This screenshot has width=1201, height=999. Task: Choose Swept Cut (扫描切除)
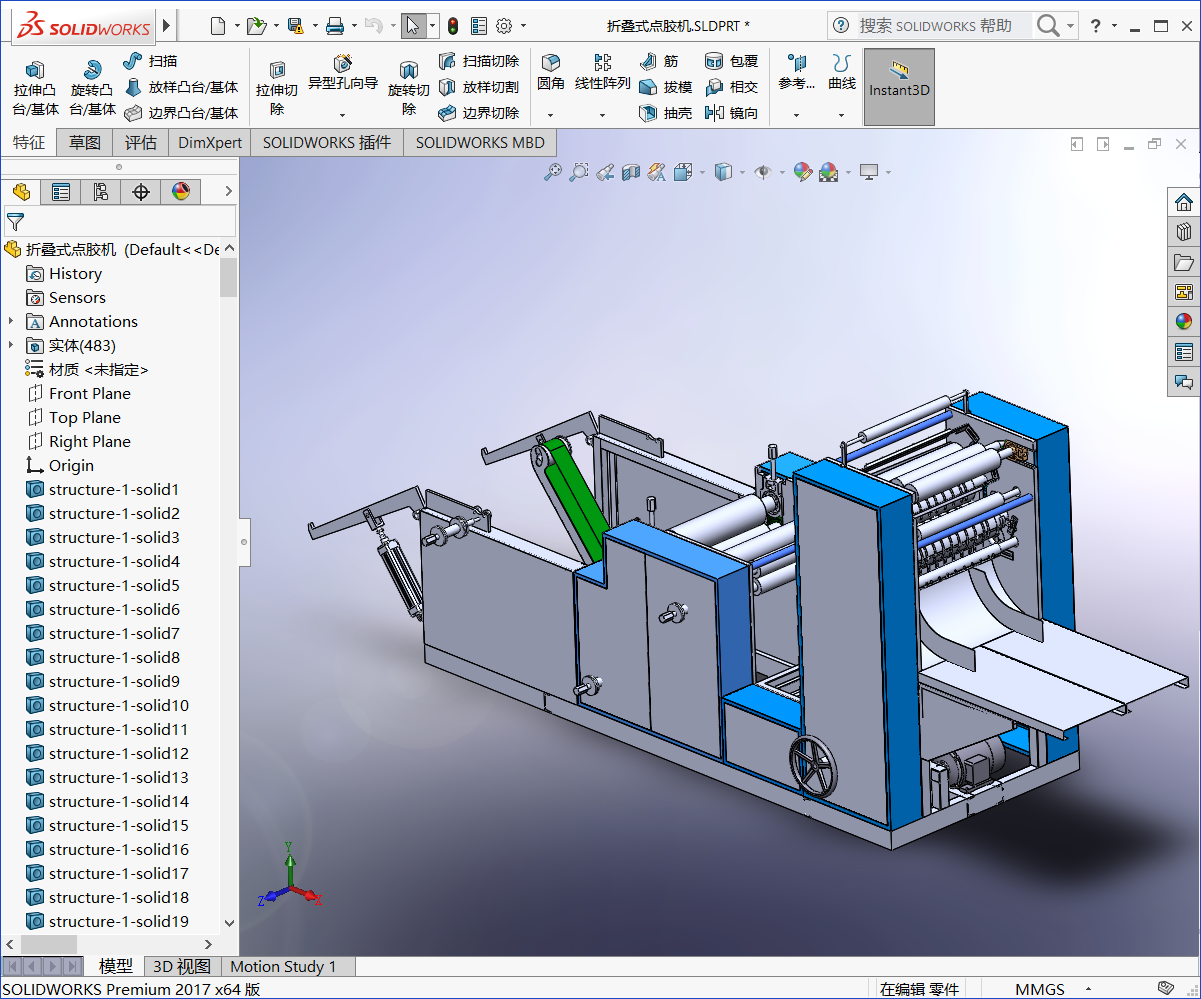[479, 61]
